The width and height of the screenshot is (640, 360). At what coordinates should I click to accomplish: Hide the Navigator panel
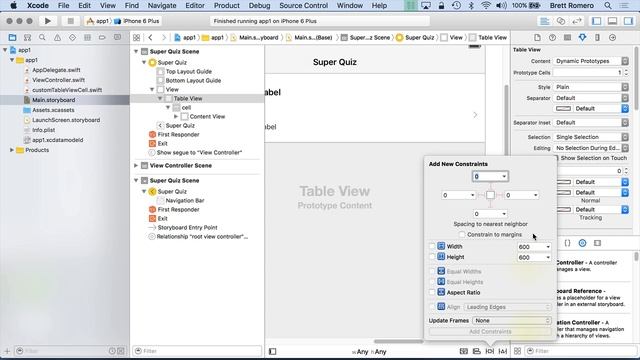pyautogui.click(x=596, y=21)
